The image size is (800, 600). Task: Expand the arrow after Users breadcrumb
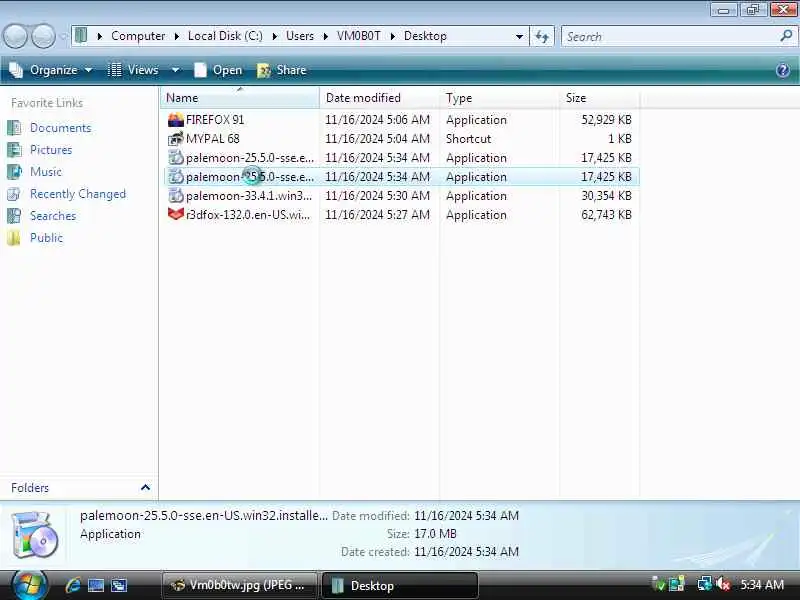tap(326, 37)
